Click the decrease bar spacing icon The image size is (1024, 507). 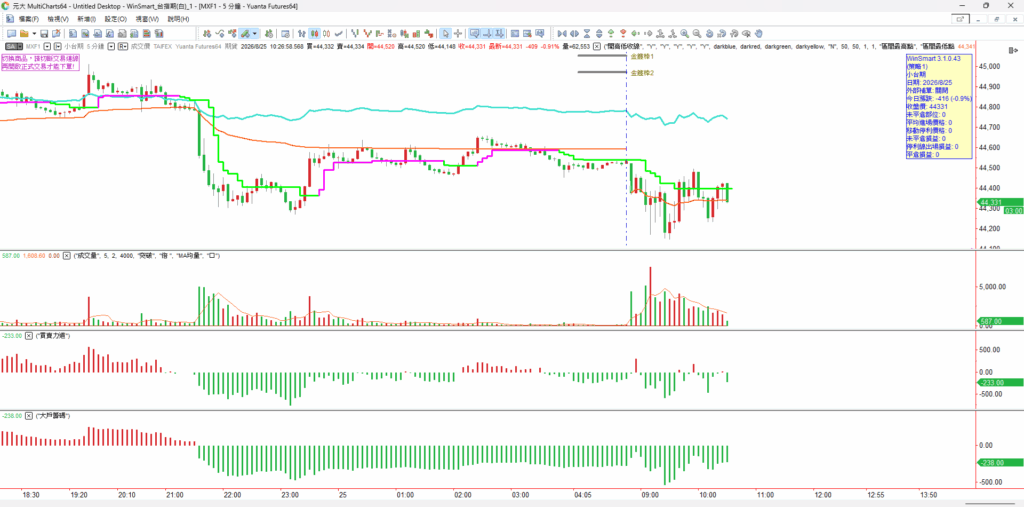[562, 33]
